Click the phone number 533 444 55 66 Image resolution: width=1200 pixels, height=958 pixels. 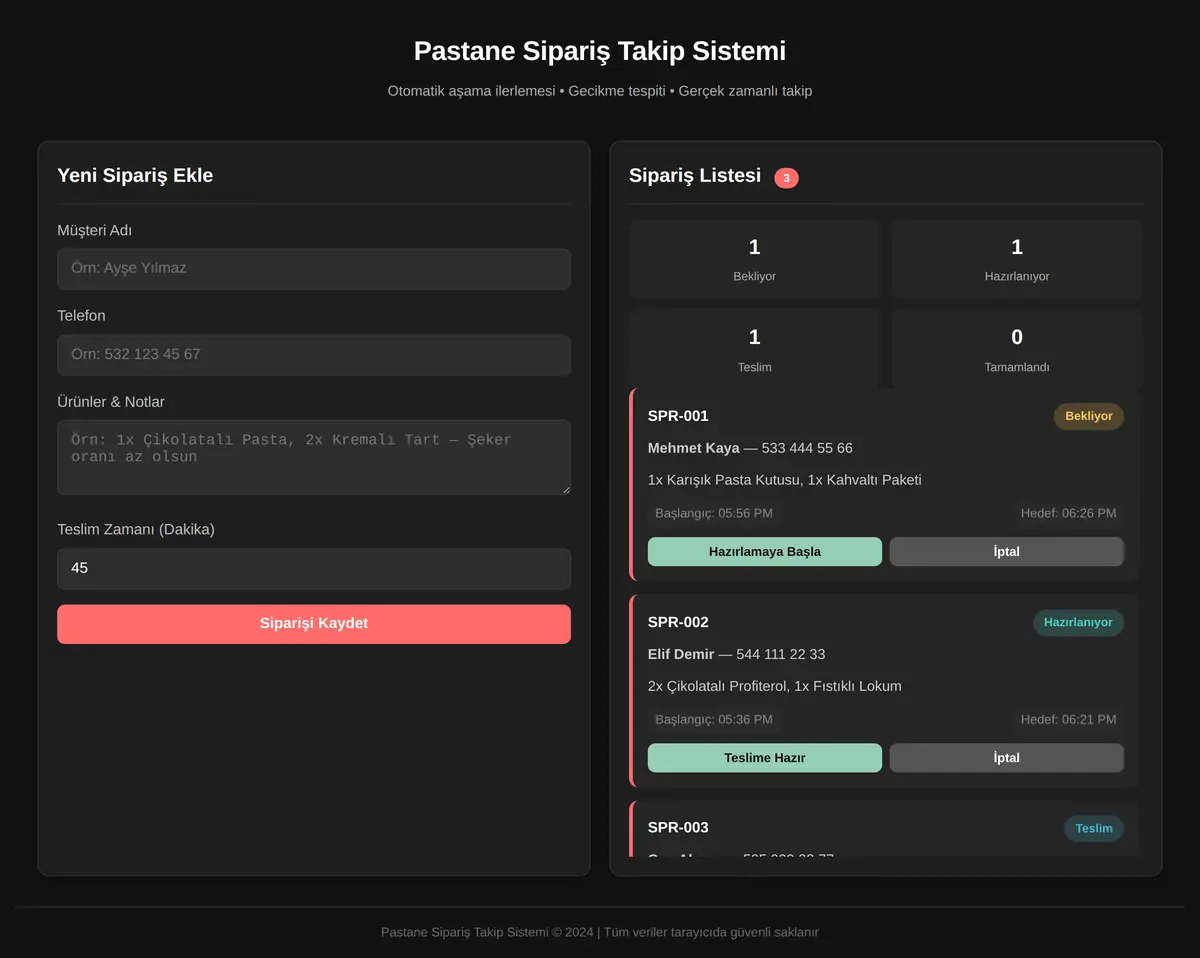(x=807, y=448)
